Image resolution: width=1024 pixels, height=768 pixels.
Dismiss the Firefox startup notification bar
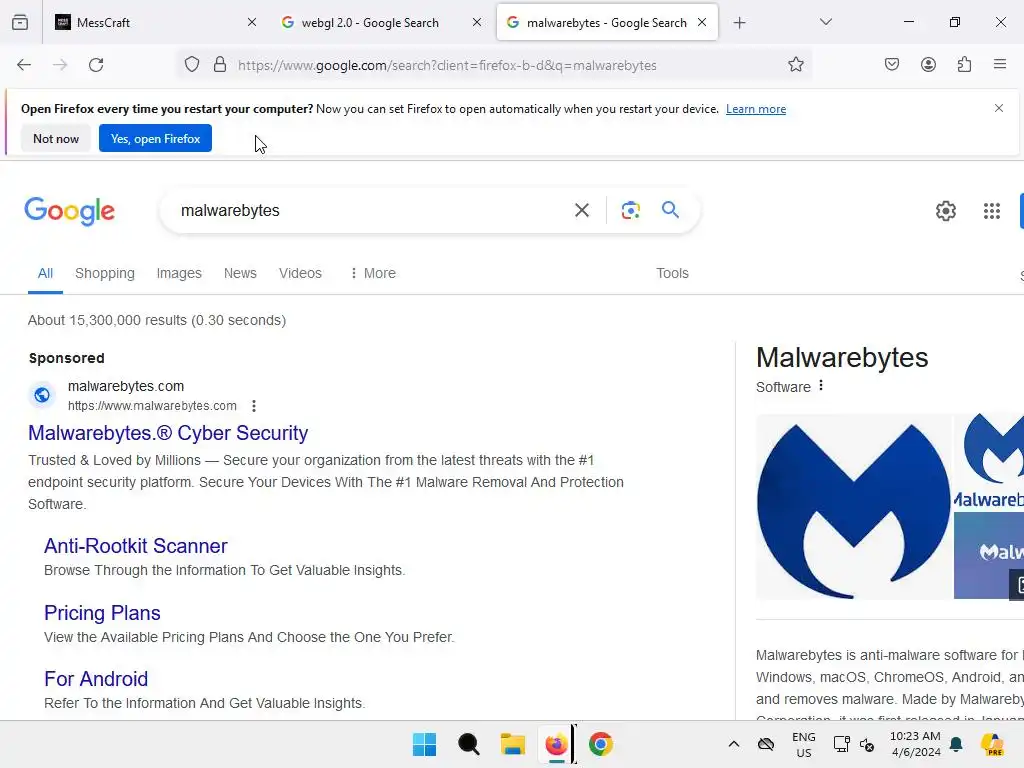coord(999,108)
